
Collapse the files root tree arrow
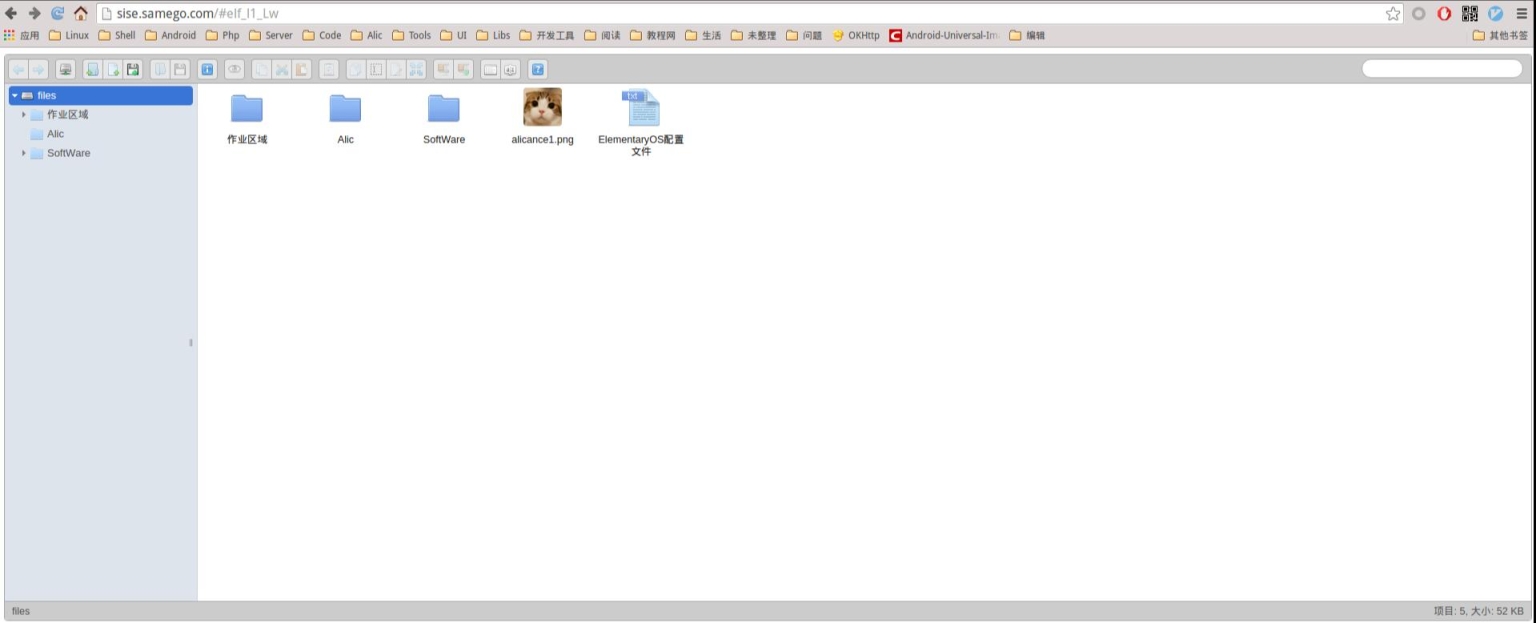[15, 96]
